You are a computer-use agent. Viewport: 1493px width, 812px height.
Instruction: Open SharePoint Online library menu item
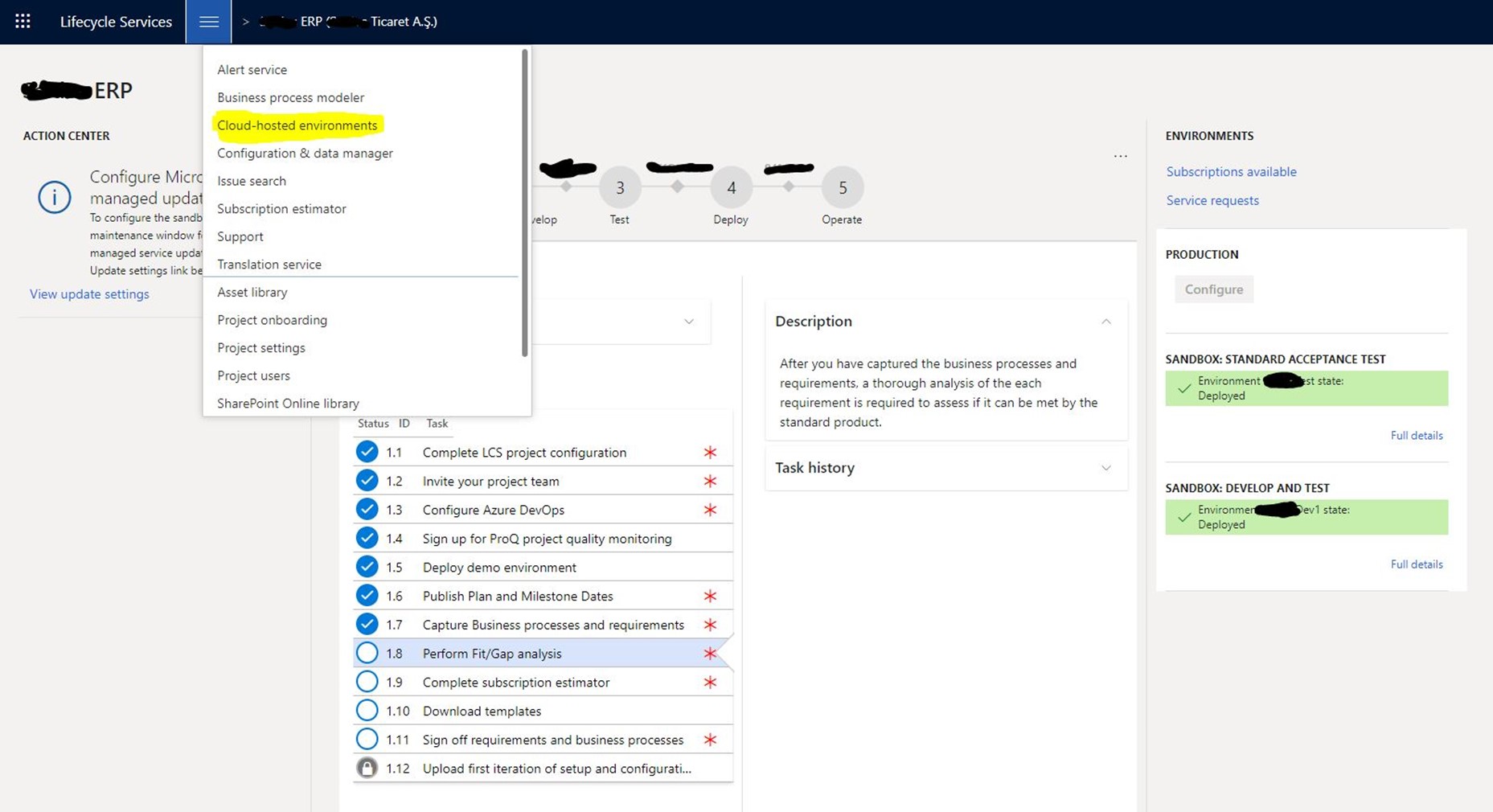tap(288, 404)
